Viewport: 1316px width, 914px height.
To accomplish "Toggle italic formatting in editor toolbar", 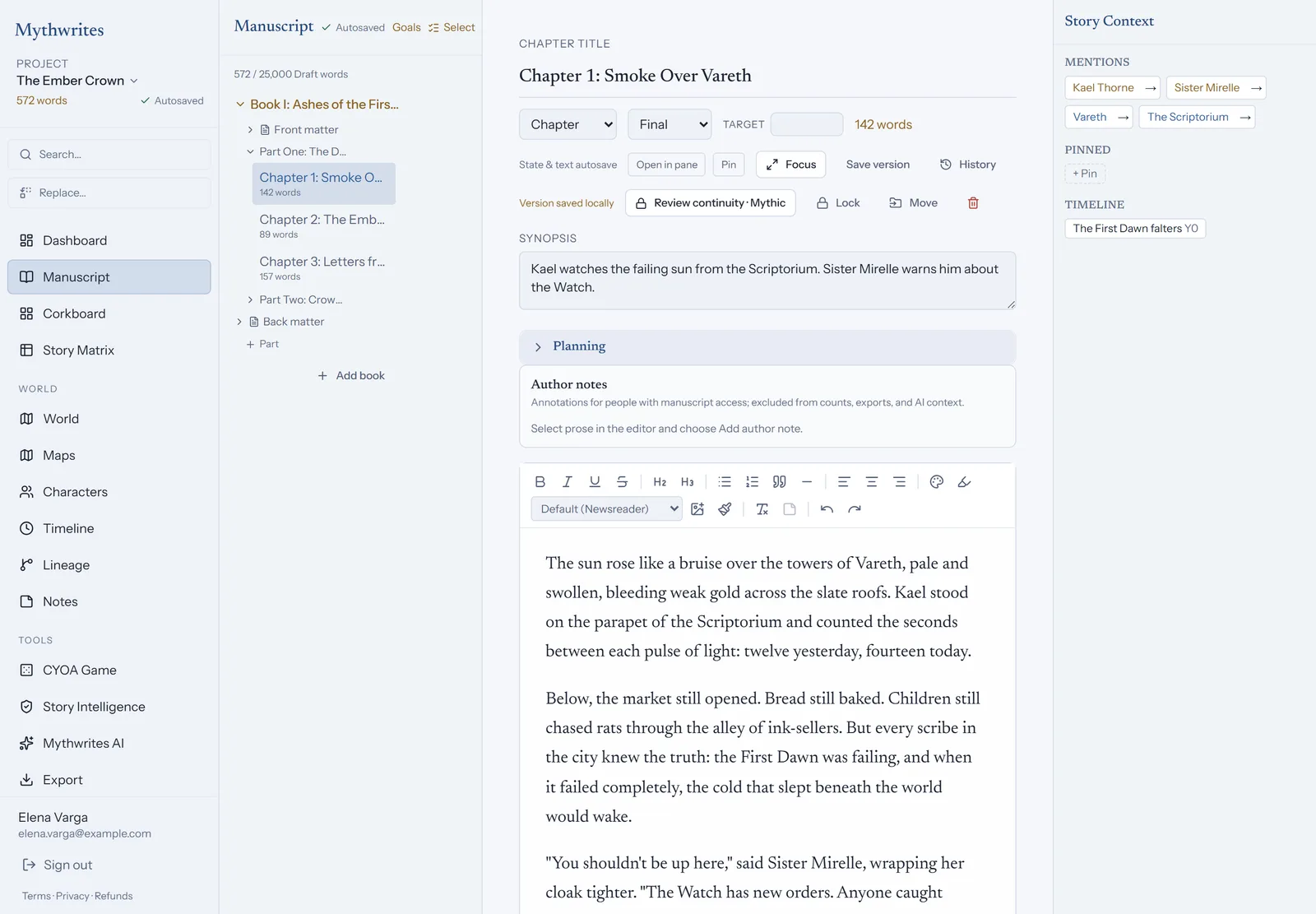I will point(567,482).
